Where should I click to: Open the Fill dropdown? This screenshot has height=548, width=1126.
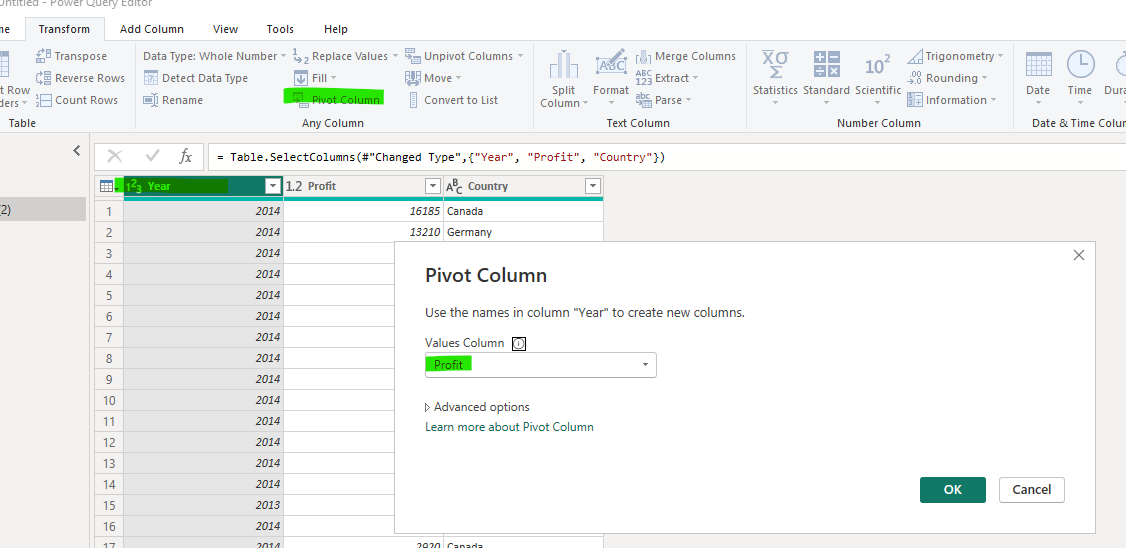pos(315,78)
